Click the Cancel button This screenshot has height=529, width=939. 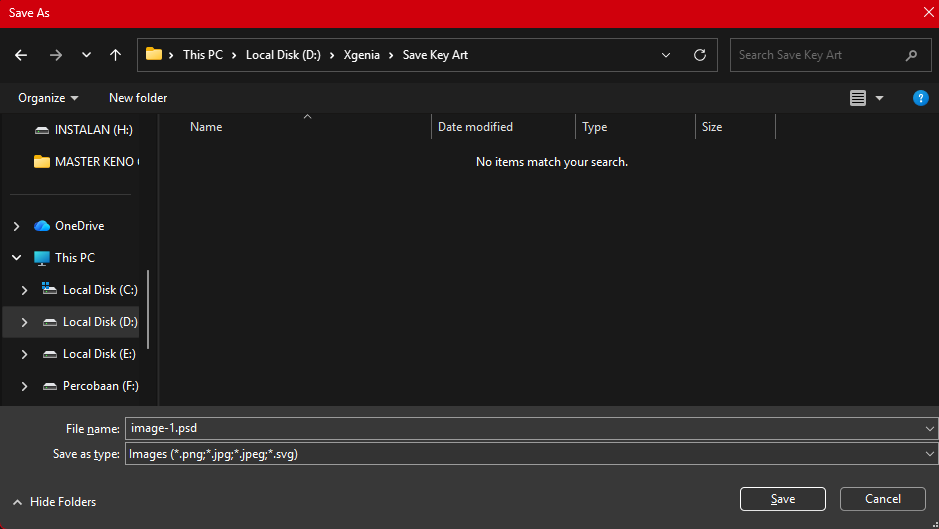883,499
